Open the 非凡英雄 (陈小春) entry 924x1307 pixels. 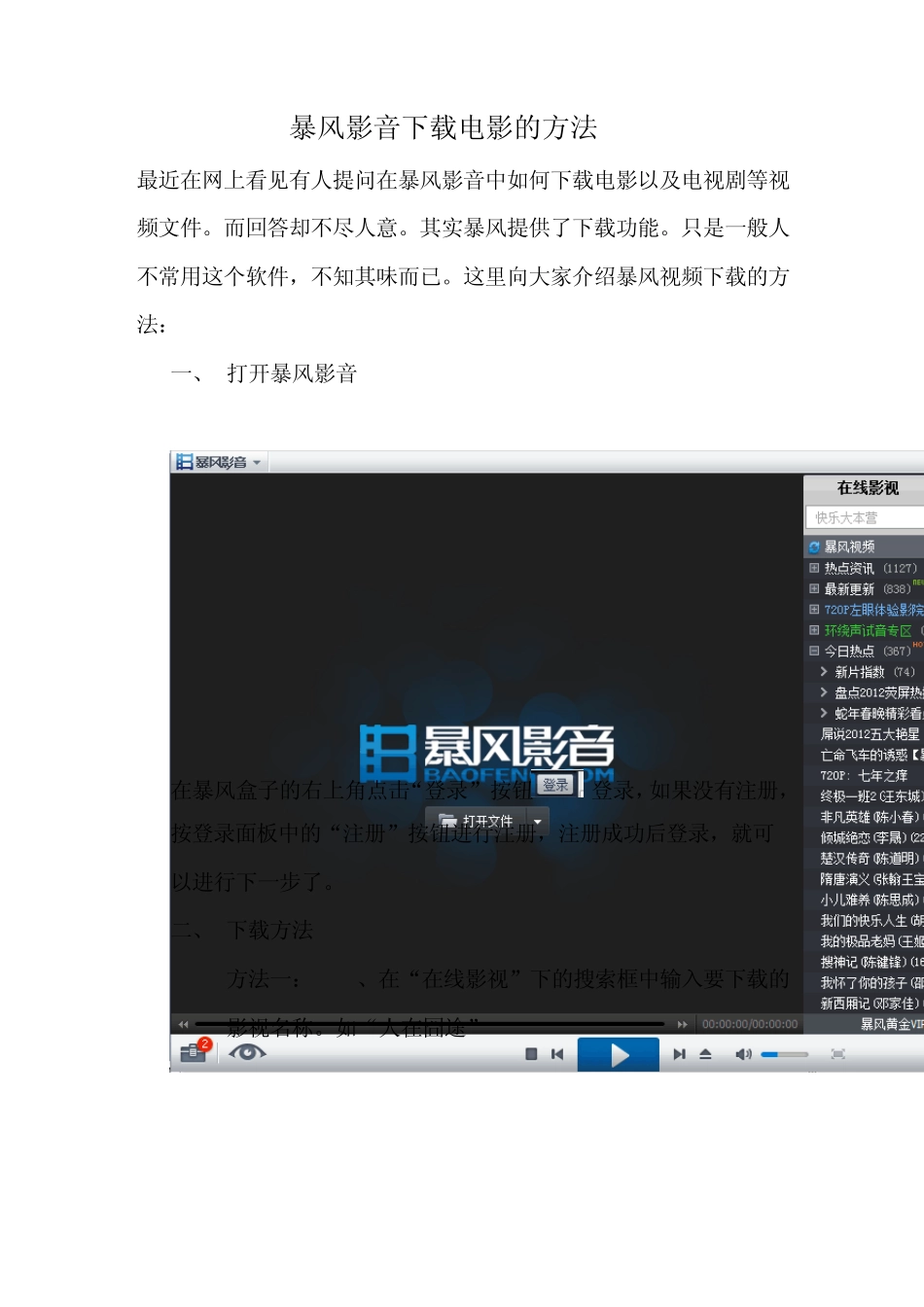coord(871,817)
